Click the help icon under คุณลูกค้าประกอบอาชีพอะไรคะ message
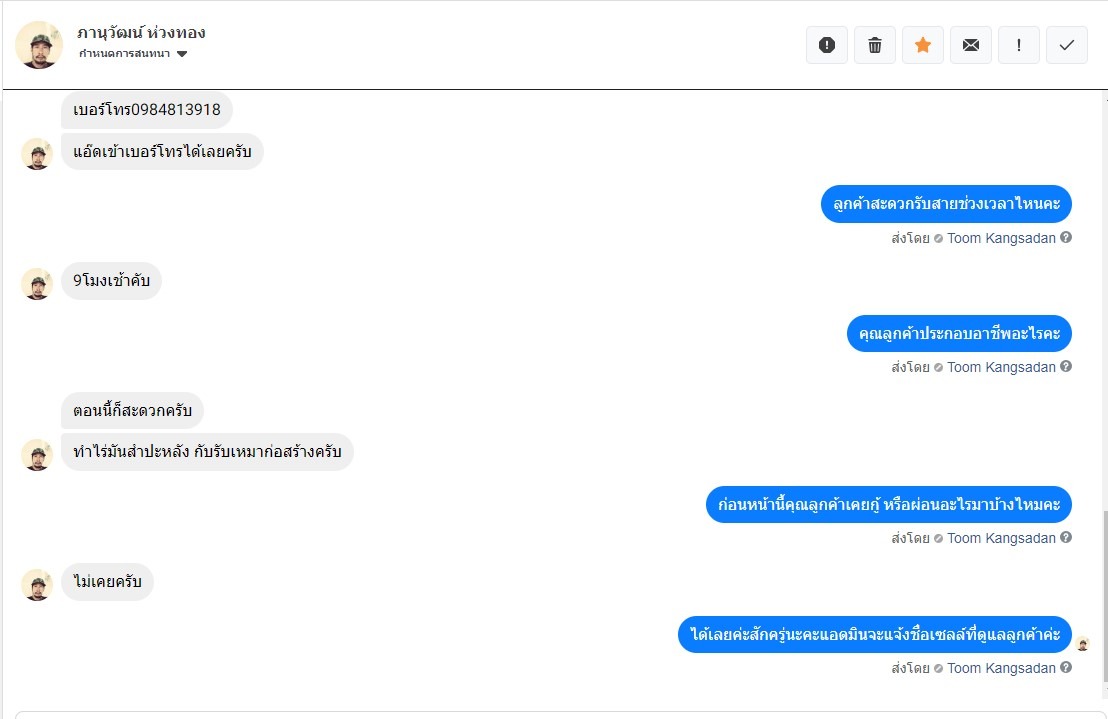Screen dimensions: 1108x719 tap(1066, 367)
